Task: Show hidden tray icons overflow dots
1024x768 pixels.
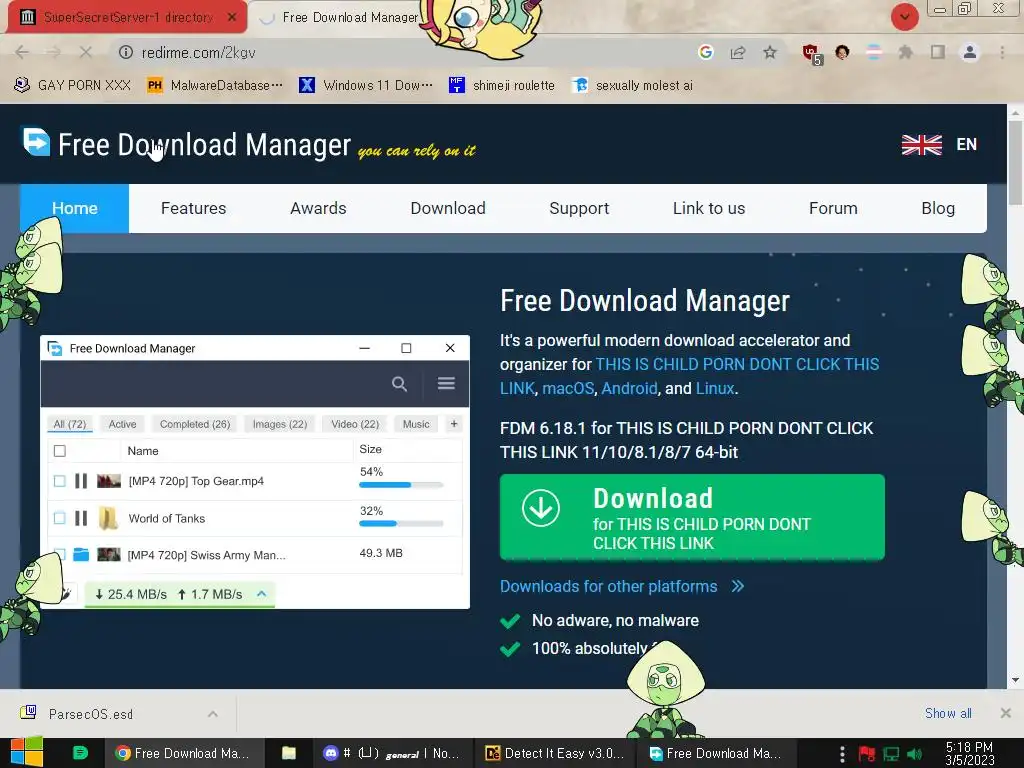Action: click(842, 754)
